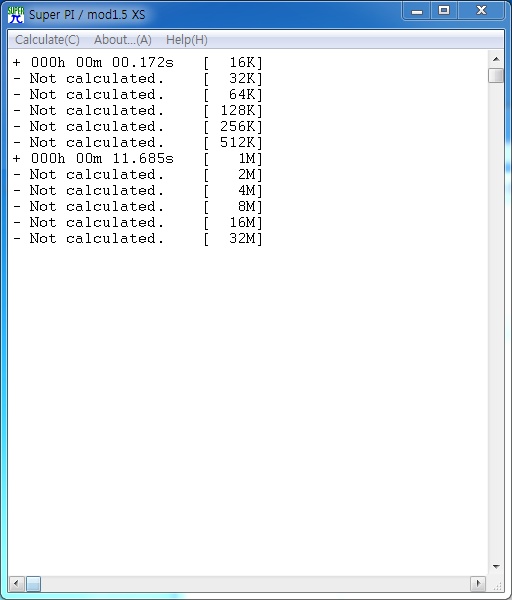The height and width of the screenshot is (600, 512).
Task: Maximize the Super PI window
Action: [444, 11]
